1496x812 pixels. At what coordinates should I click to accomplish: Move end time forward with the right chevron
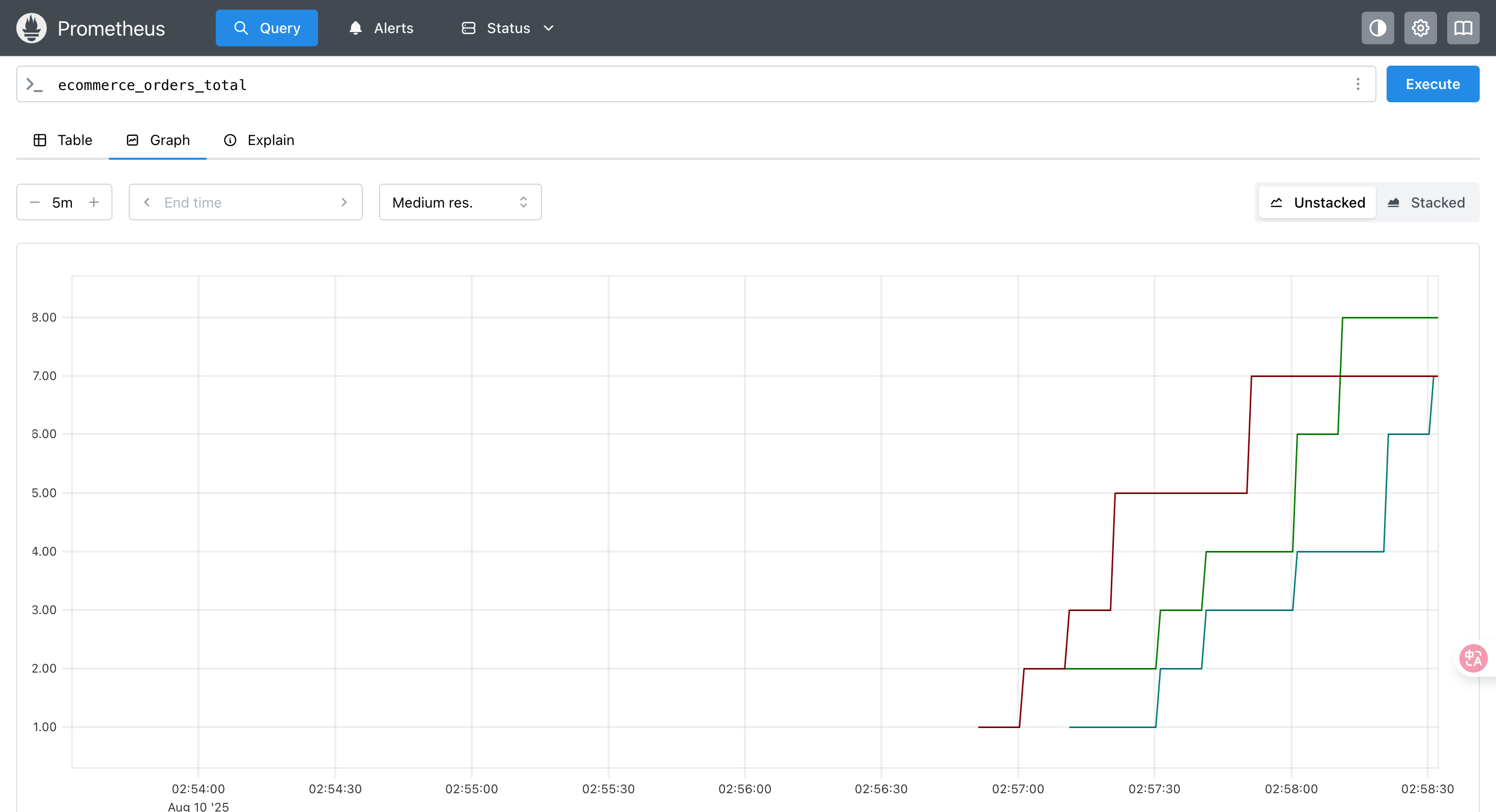pyautogui.click(x=344, y=202)
